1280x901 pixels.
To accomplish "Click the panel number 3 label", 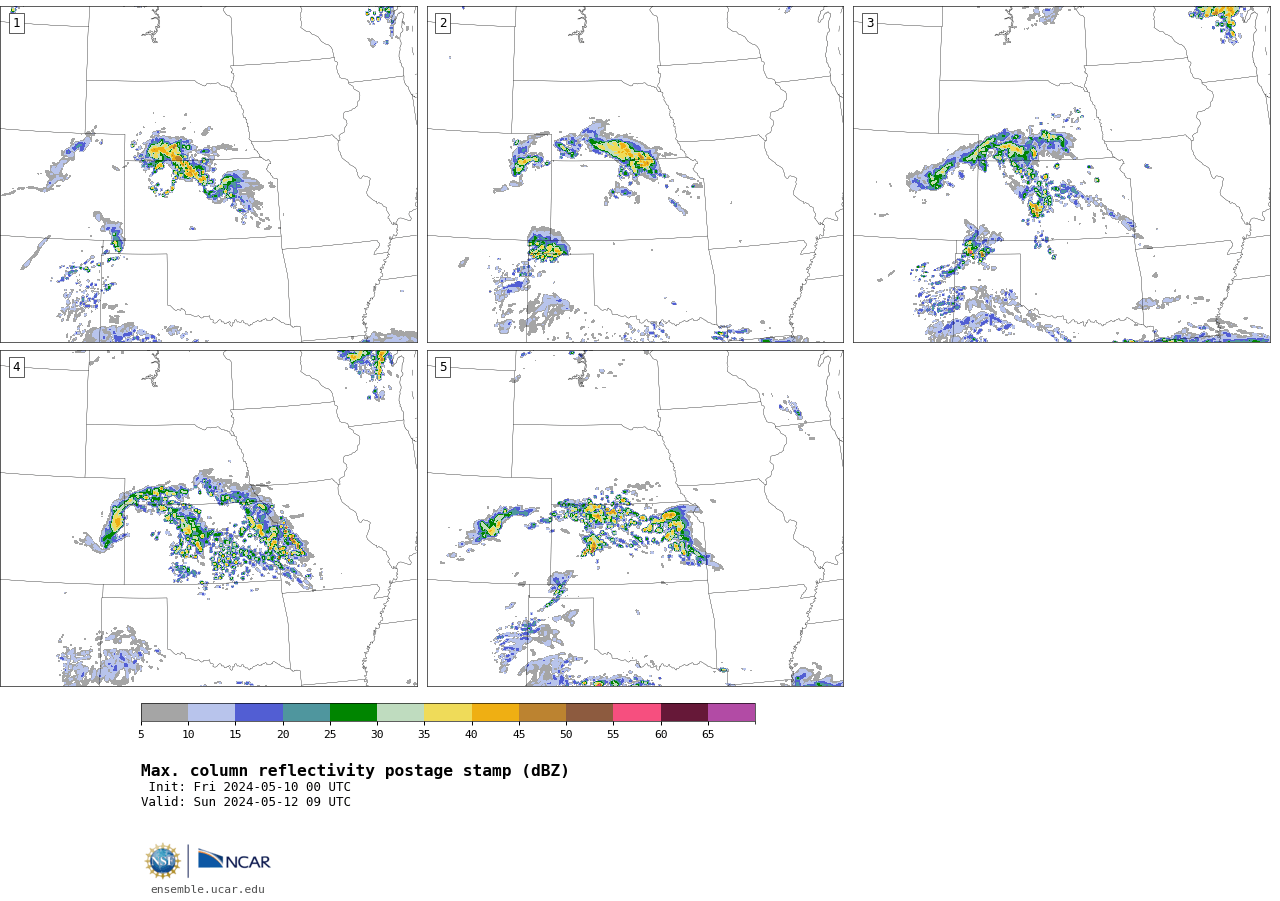I will click(869, 23).
